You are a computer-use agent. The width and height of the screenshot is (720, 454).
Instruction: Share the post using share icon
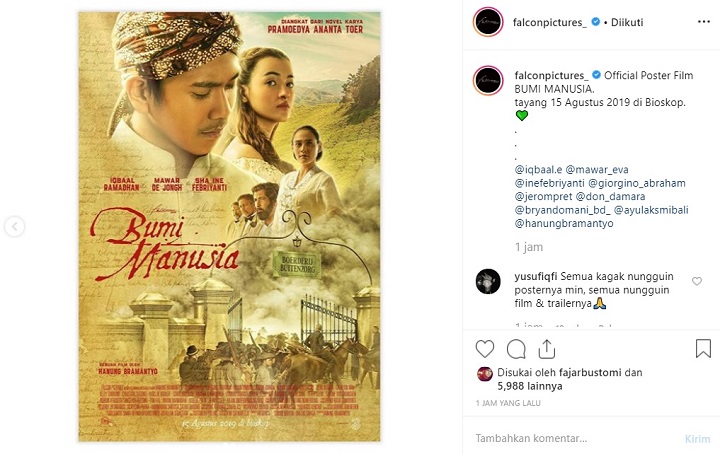click(x=546, y=349)
